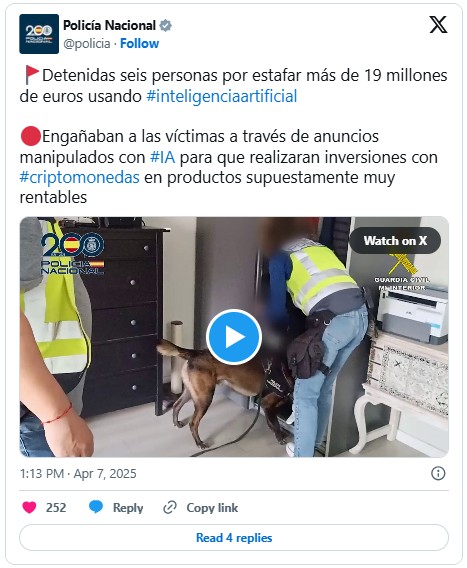Image resolution: width=467 pixels, height=568 pixels.
Task: Open the #inteligenciaartificial hashtag
Action: point(221,96)
